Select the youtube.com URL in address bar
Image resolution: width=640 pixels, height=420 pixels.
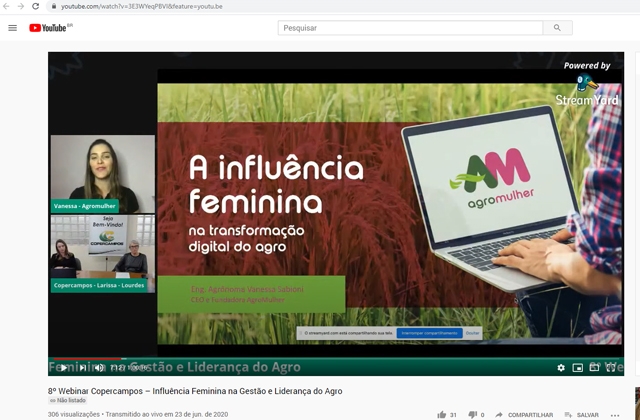(142, 7)
